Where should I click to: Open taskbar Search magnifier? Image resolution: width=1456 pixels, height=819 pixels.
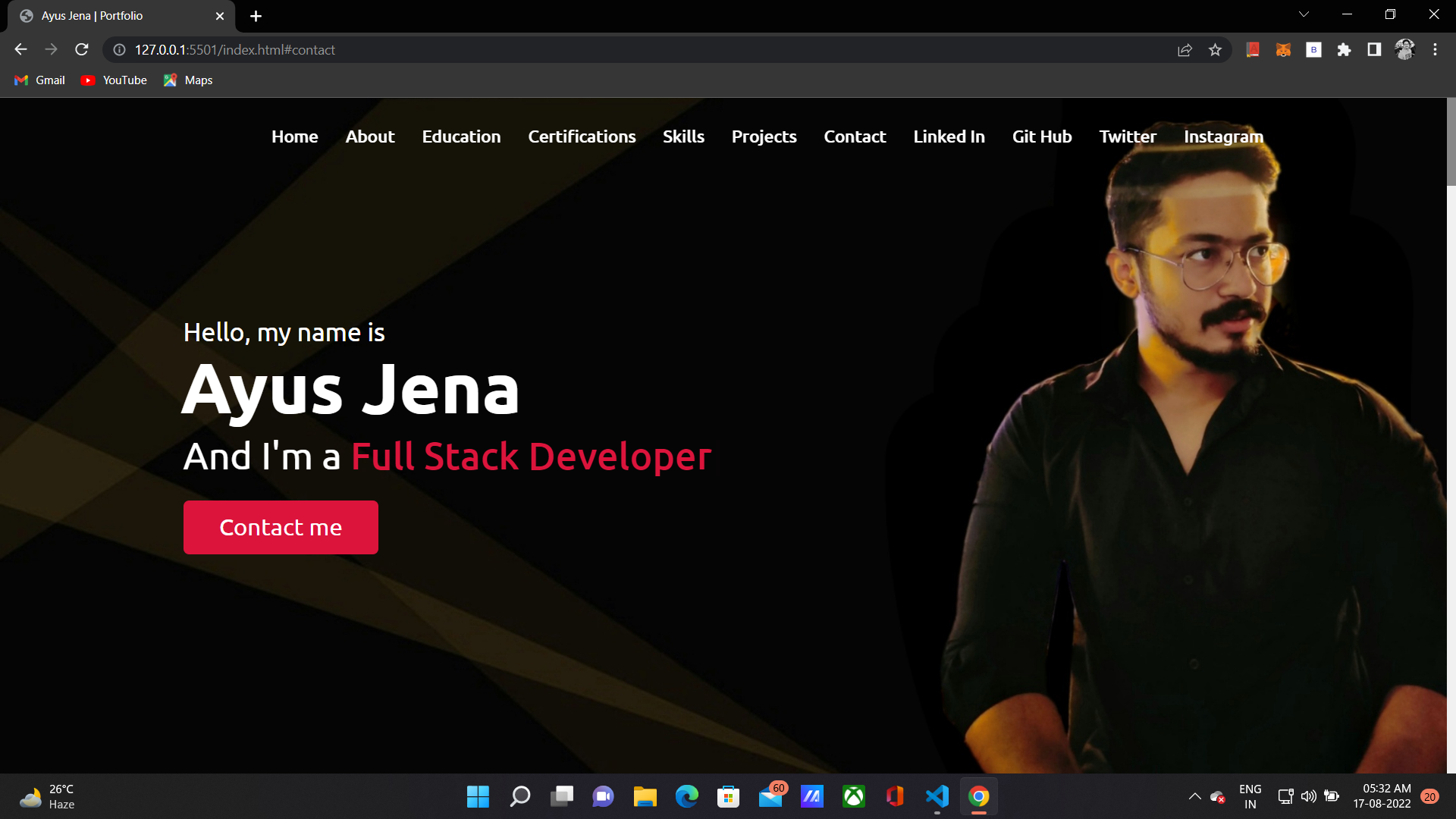pyautogui.click(x=519, y=796)
